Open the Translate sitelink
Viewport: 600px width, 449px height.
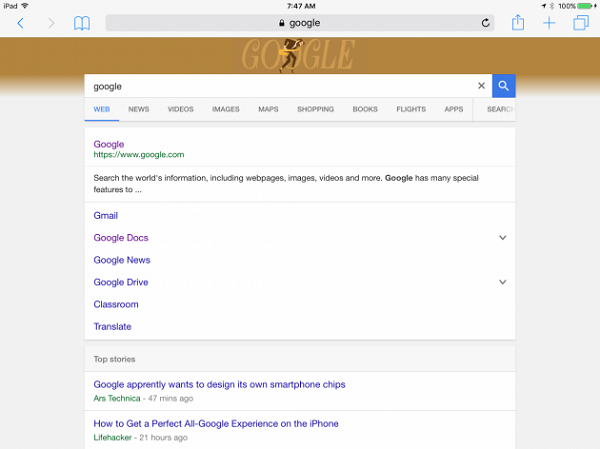pos(112,327)
